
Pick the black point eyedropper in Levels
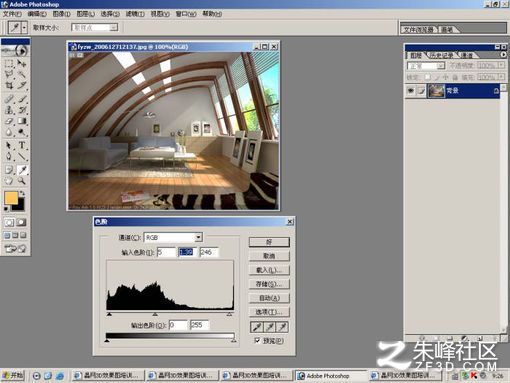tap(257, 327)
